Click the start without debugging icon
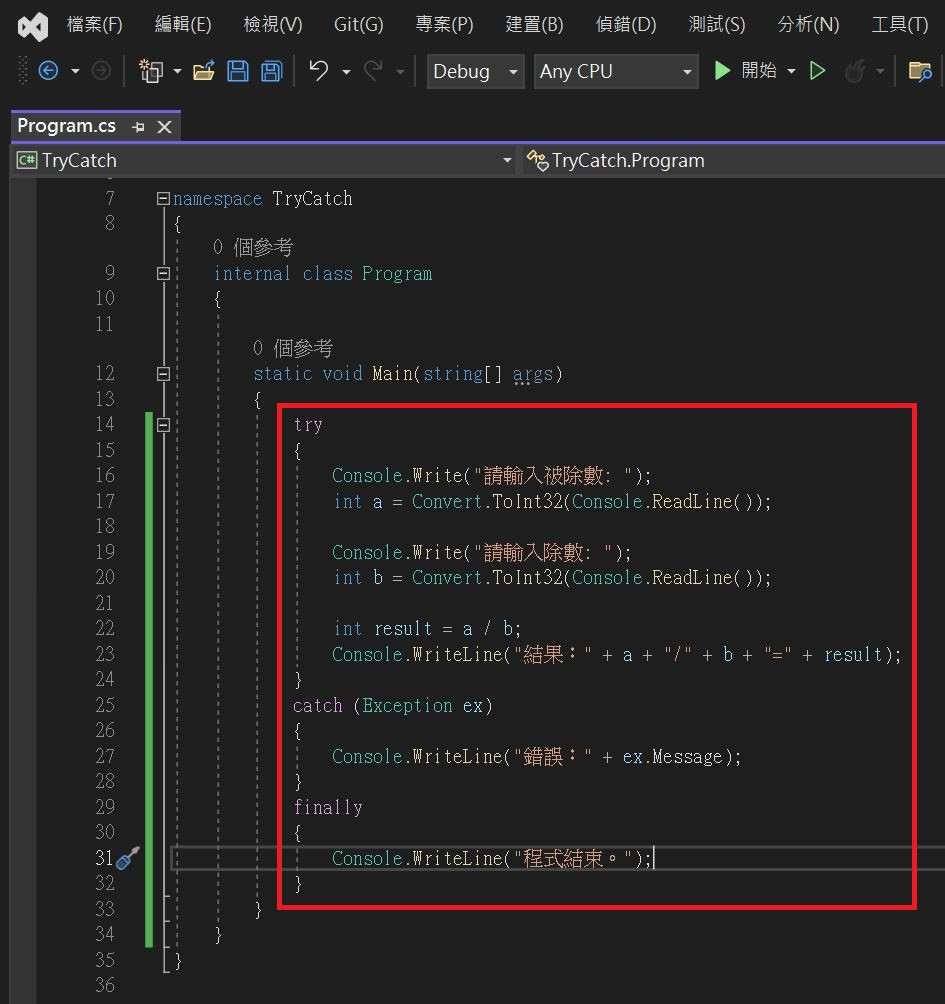The width and height of the screenshot is (945, 1004). (818, 70)
